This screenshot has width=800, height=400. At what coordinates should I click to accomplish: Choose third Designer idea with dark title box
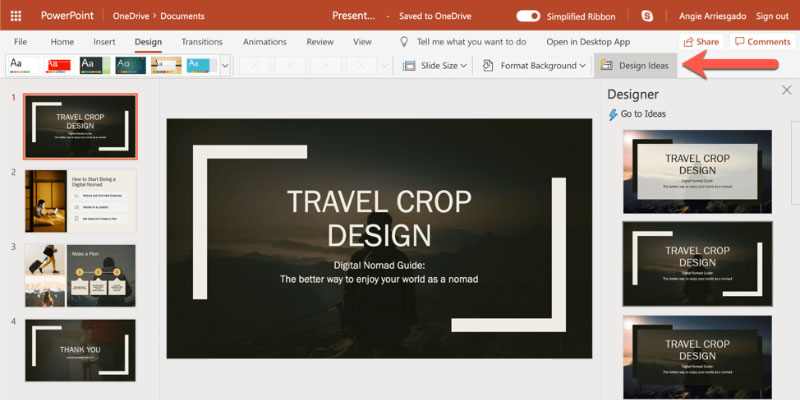tap(697, 357)
